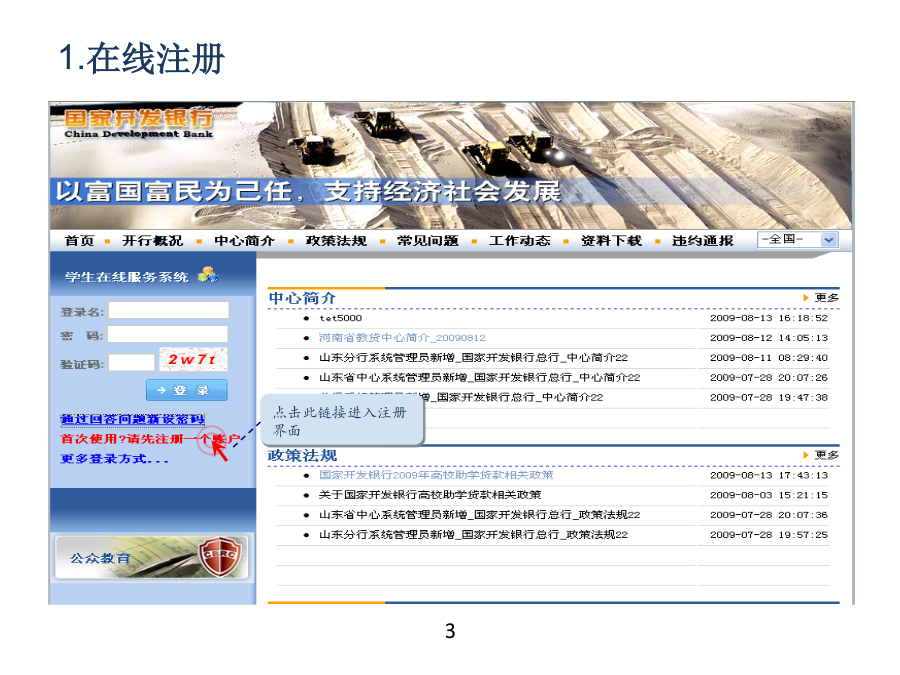Click 首次使用?请先注册一个账户 link
The image size is (900, 675).
click(x=150, y=439)
